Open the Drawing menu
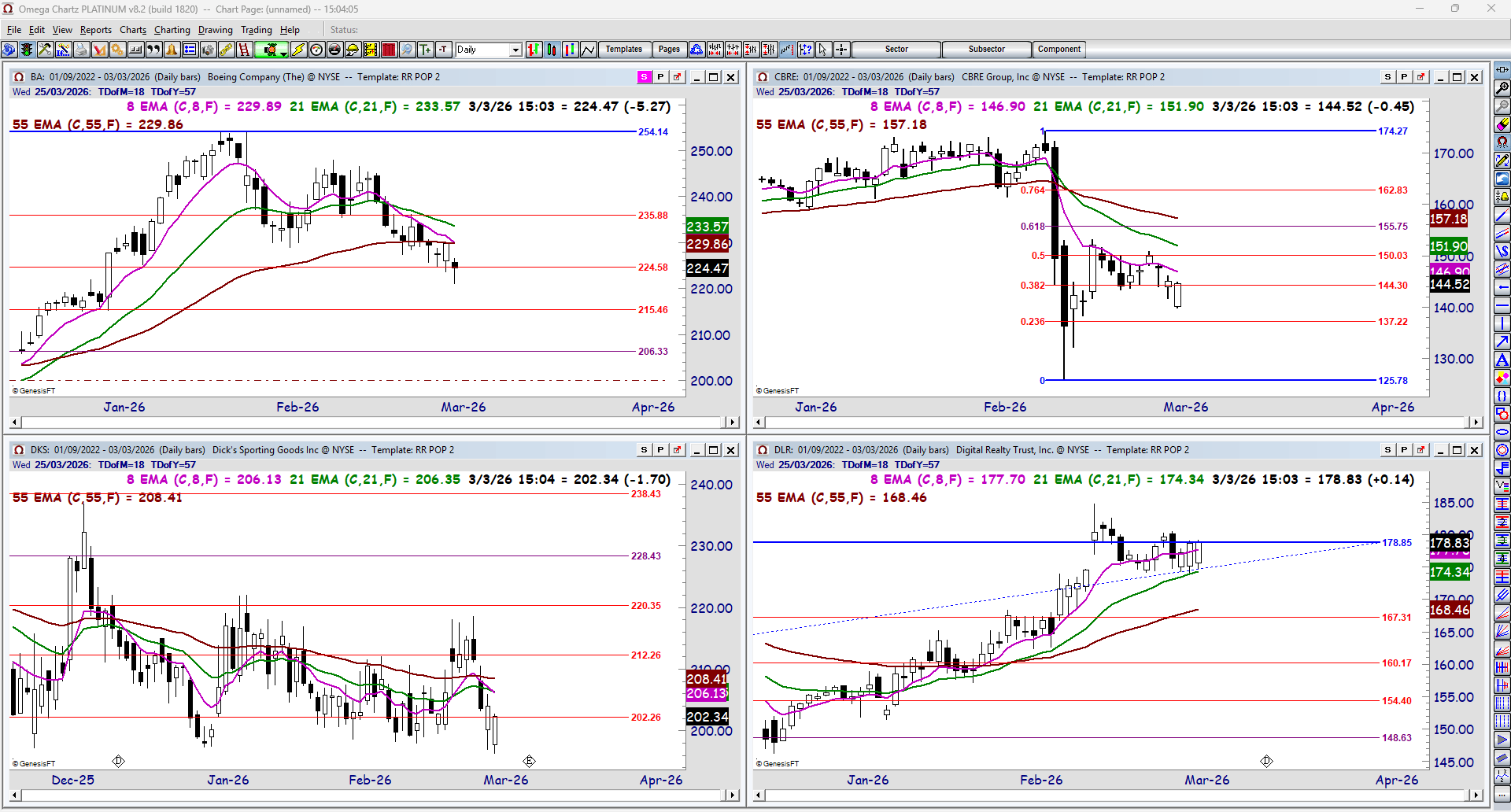The width and height of the screenshot is (1511, 812). [216, 30]
